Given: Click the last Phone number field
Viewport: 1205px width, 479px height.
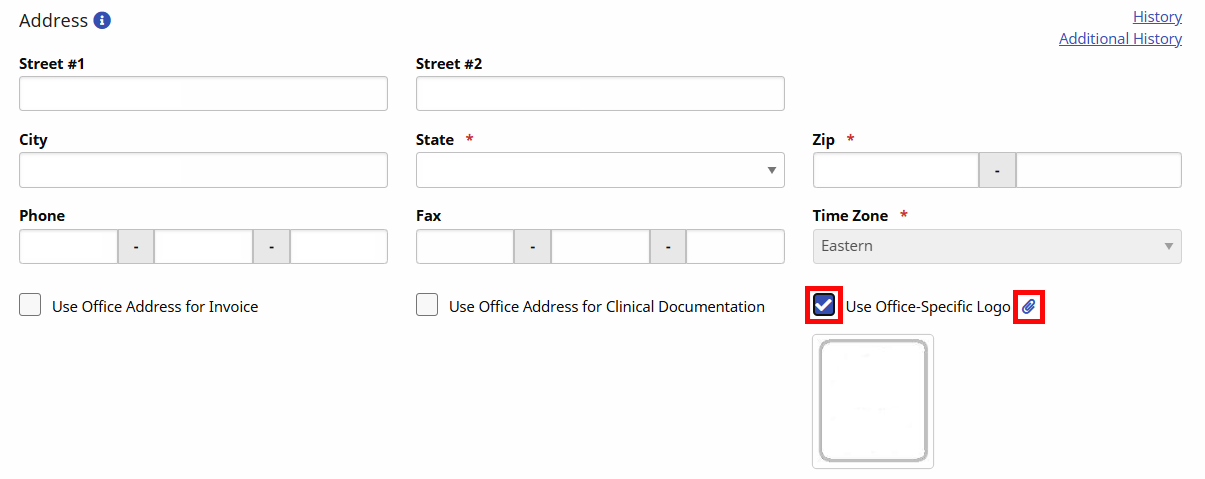Looking at the screenshot, I should tap(338, 246).
